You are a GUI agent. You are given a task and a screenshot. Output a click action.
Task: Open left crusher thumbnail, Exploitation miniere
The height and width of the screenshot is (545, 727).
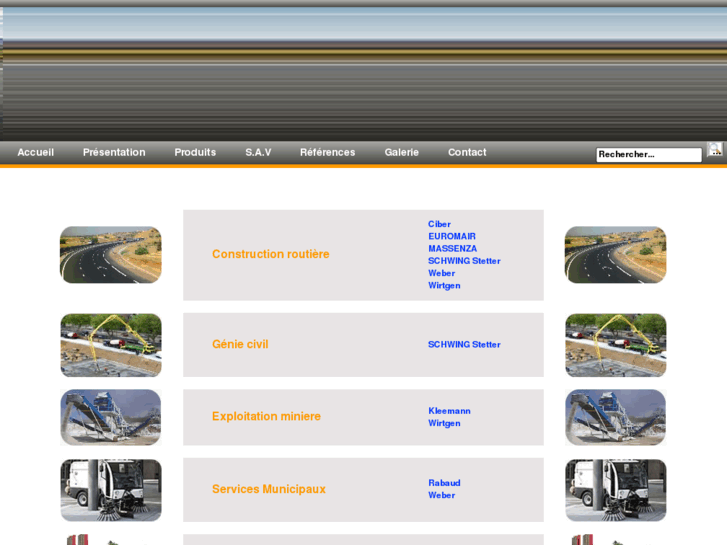pyautogui.click(x=111, y=417)
